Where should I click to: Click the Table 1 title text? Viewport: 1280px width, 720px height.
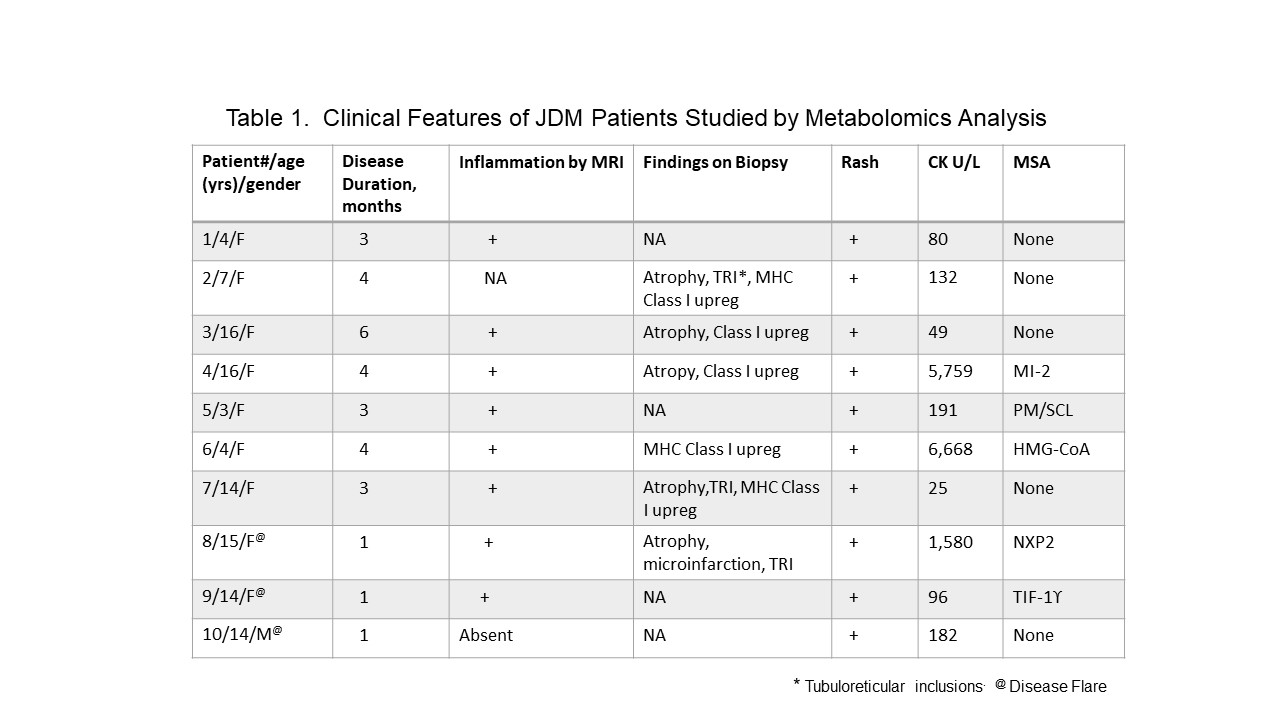(x=636, y=118)
